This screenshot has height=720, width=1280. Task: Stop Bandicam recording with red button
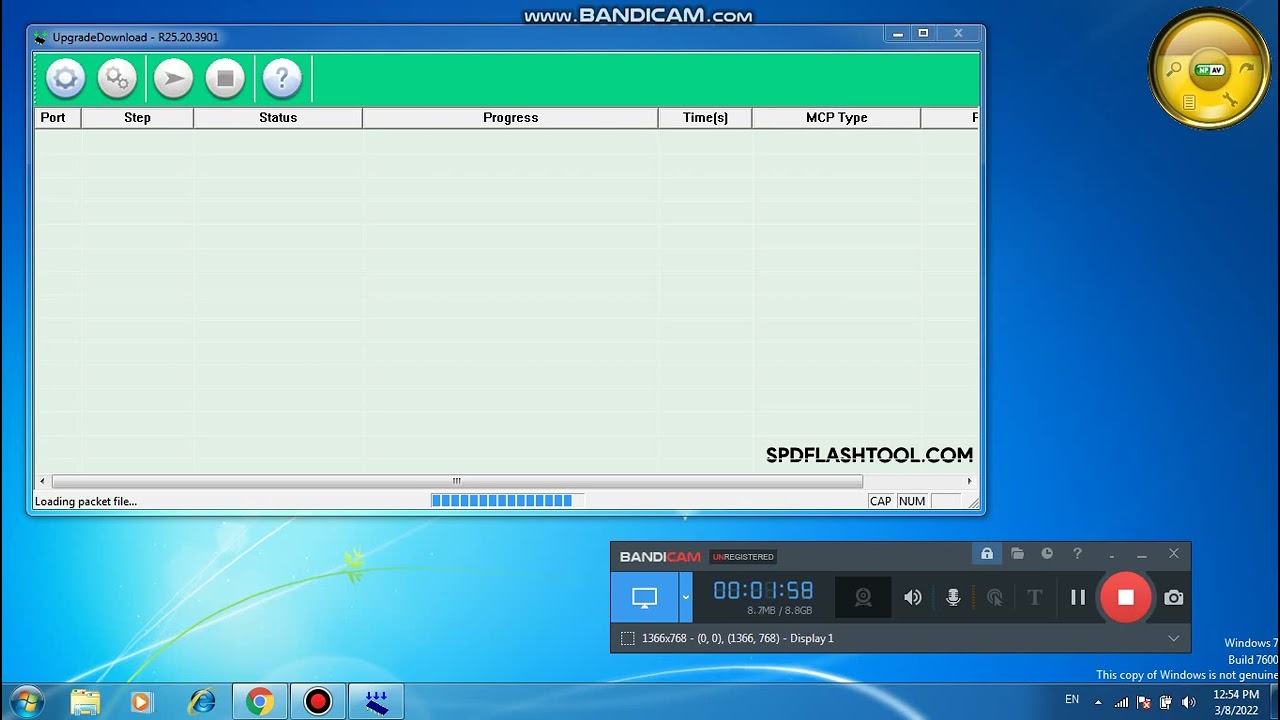pos(1126,597)
